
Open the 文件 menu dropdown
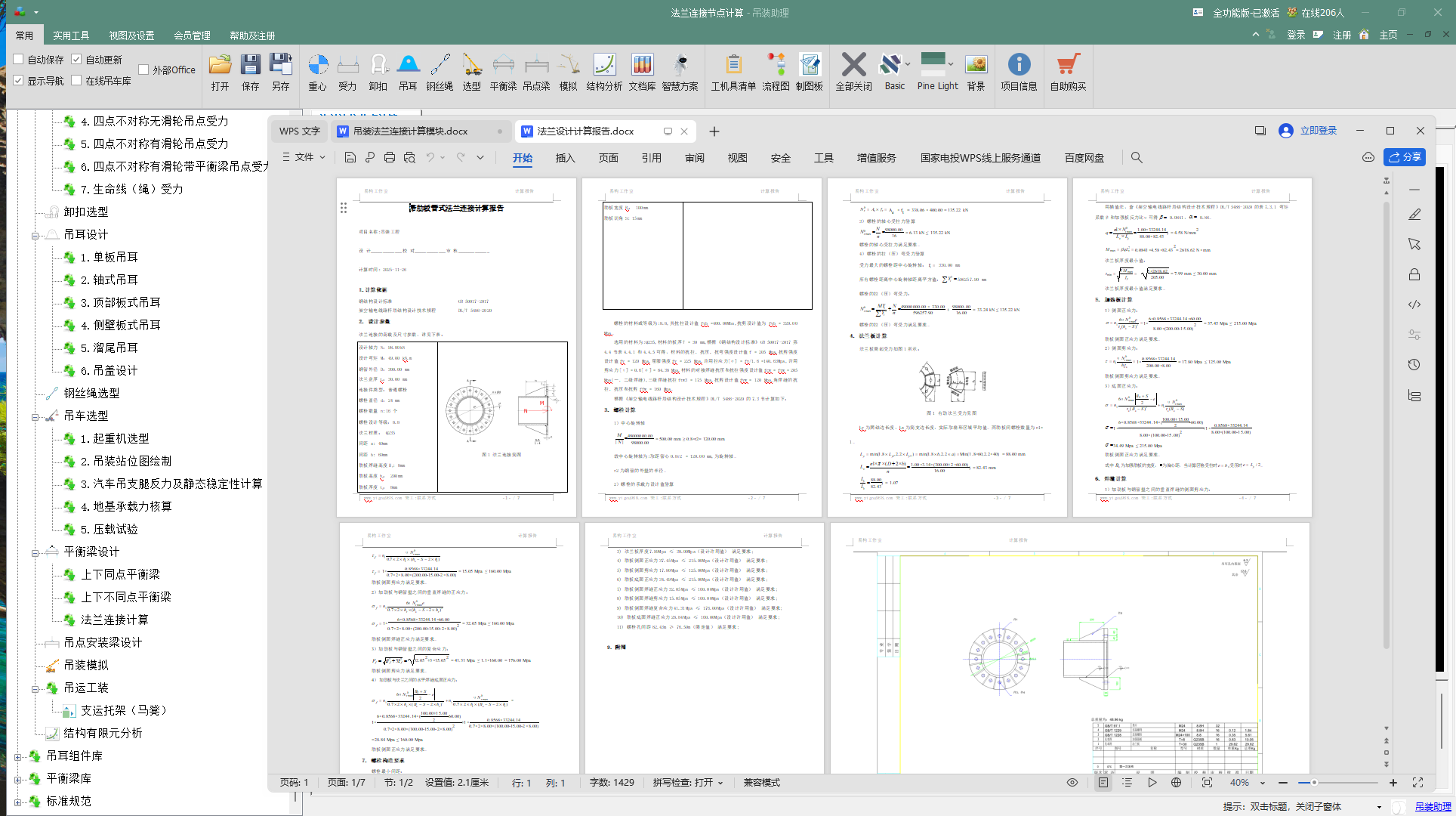[x=304, y=157]
